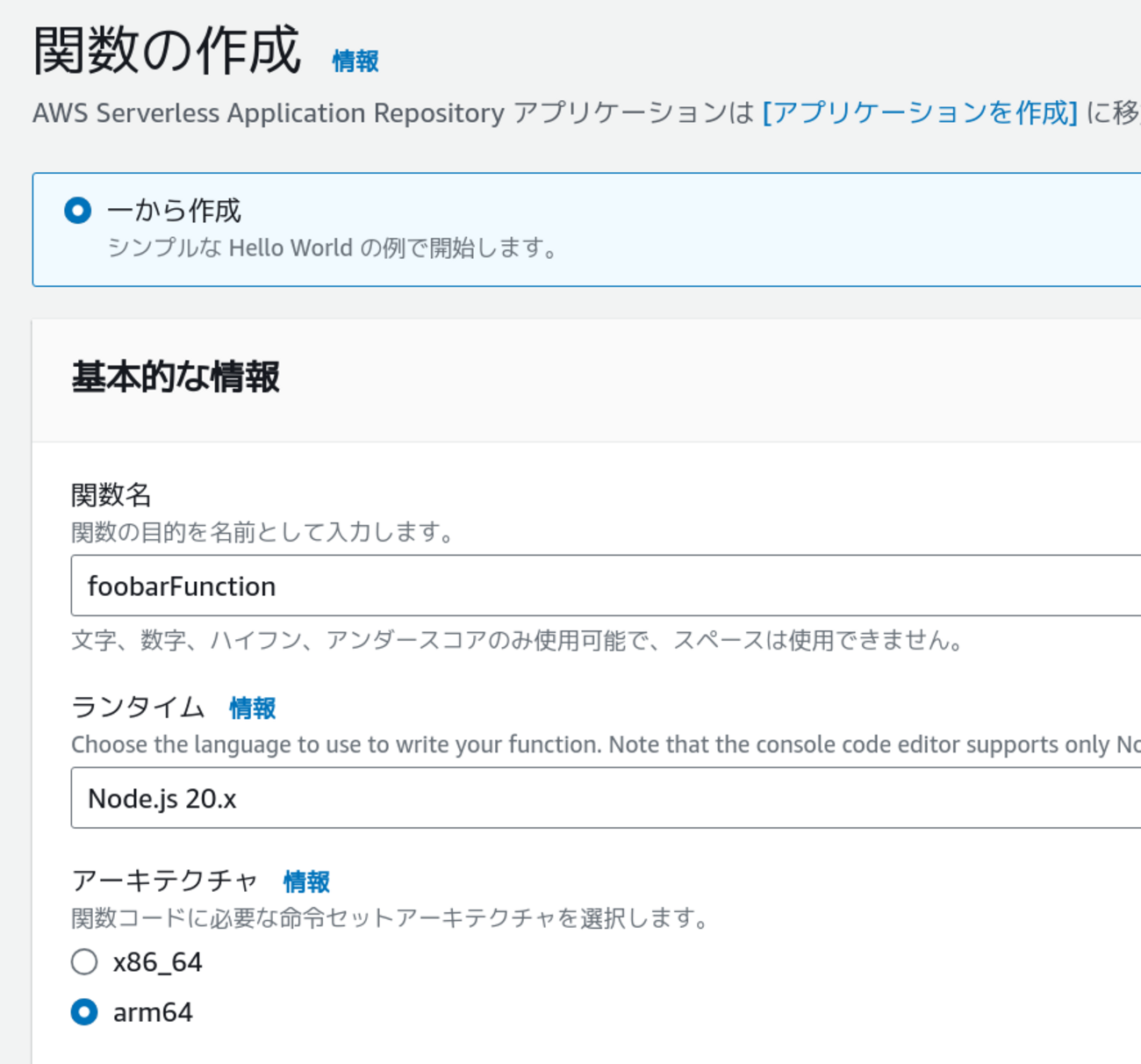This screenshot has width=1141, height=1064.
Task: Click the Node.js 20.x selected value
Action: [161, 798]
